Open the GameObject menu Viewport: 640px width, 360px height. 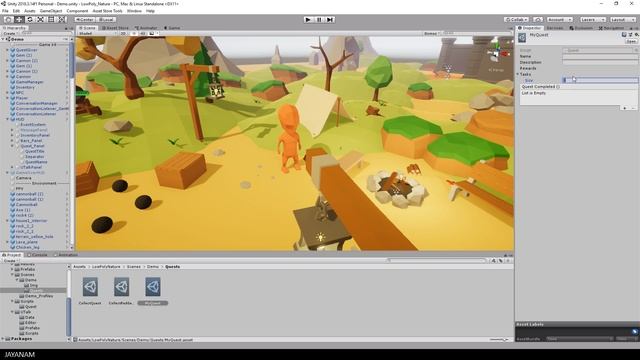coord(51,11)
